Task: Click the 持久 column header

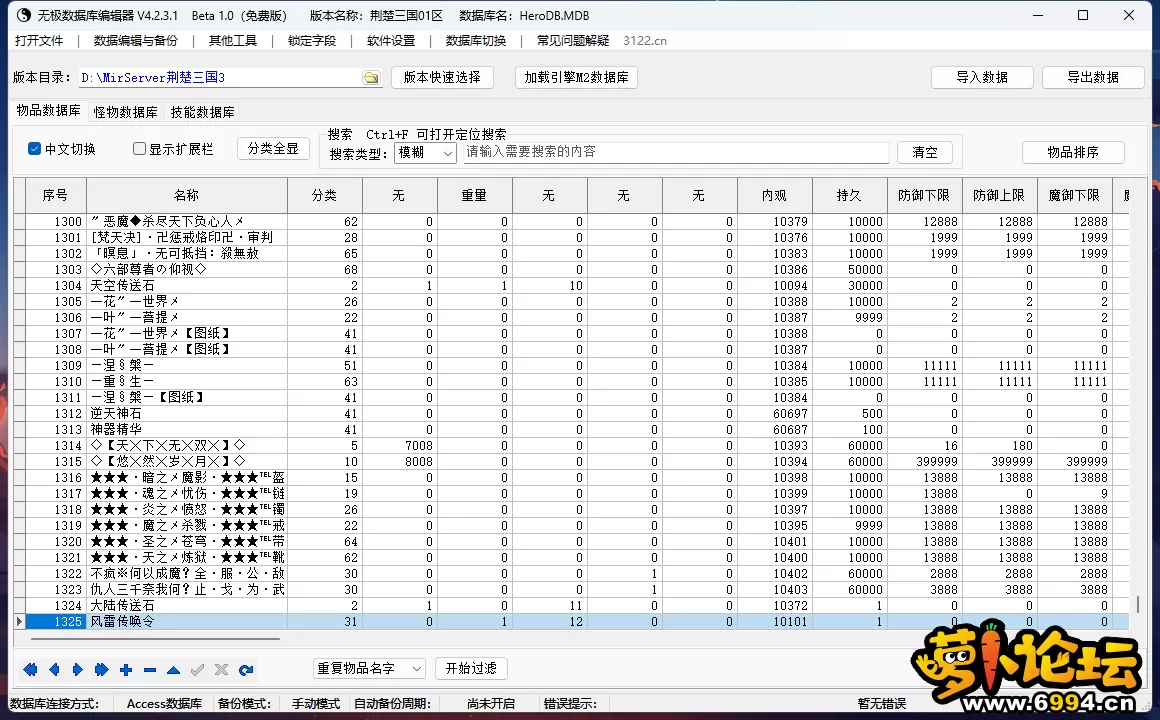Action: point(849,195)
